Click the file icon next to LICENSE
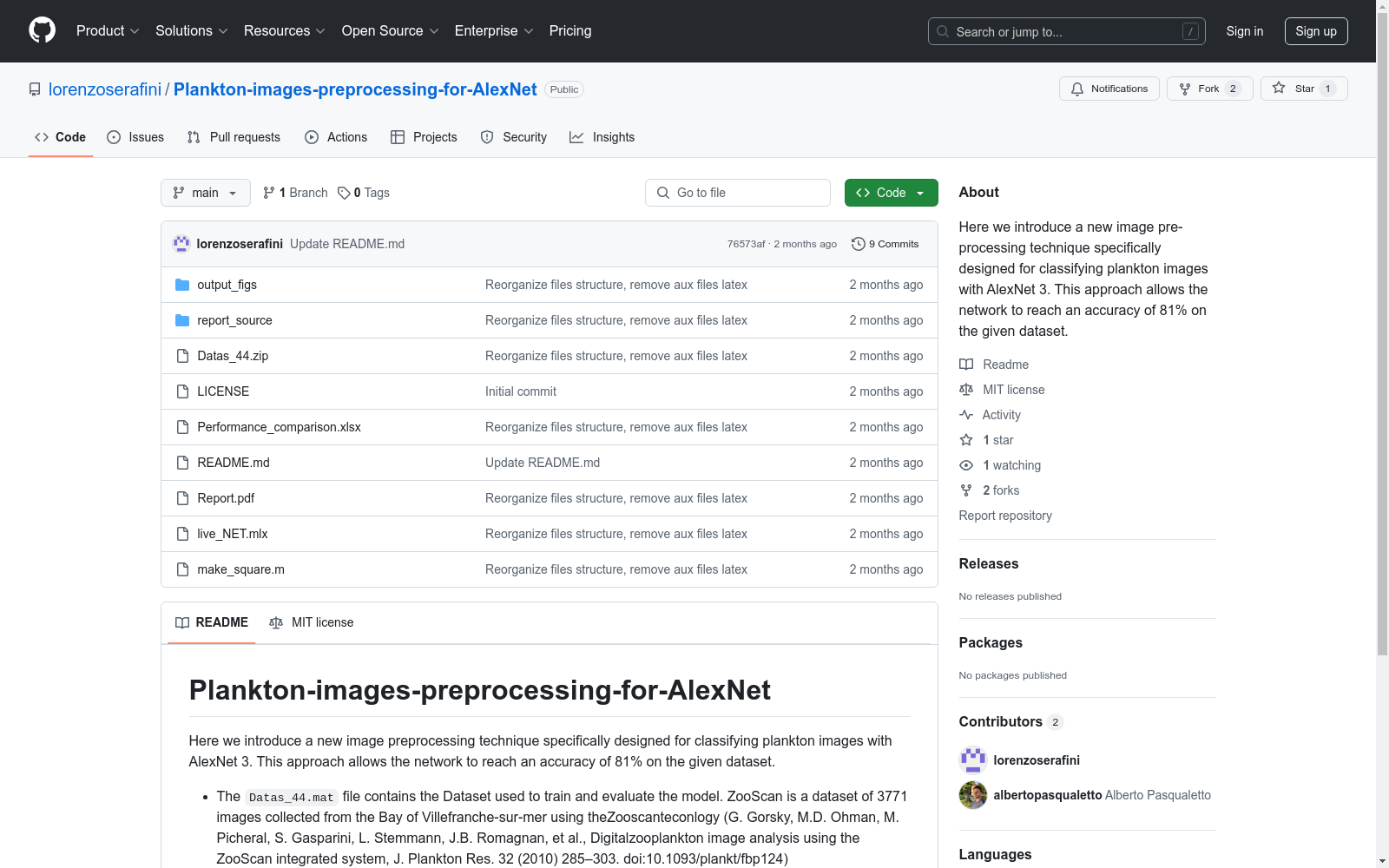This screenshot has height=868, width=1389. pyautogui.click(x=182, y=391)
